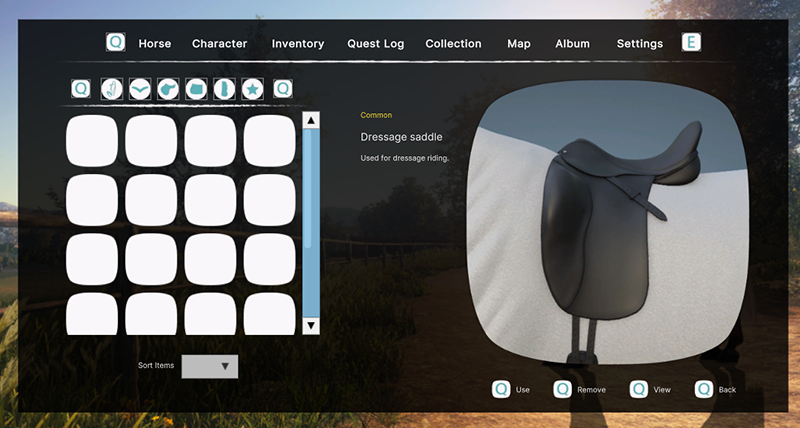Click the 'Dressage saddle' item title
This screenshot has width=800, height=428.
tap(401, 137)
